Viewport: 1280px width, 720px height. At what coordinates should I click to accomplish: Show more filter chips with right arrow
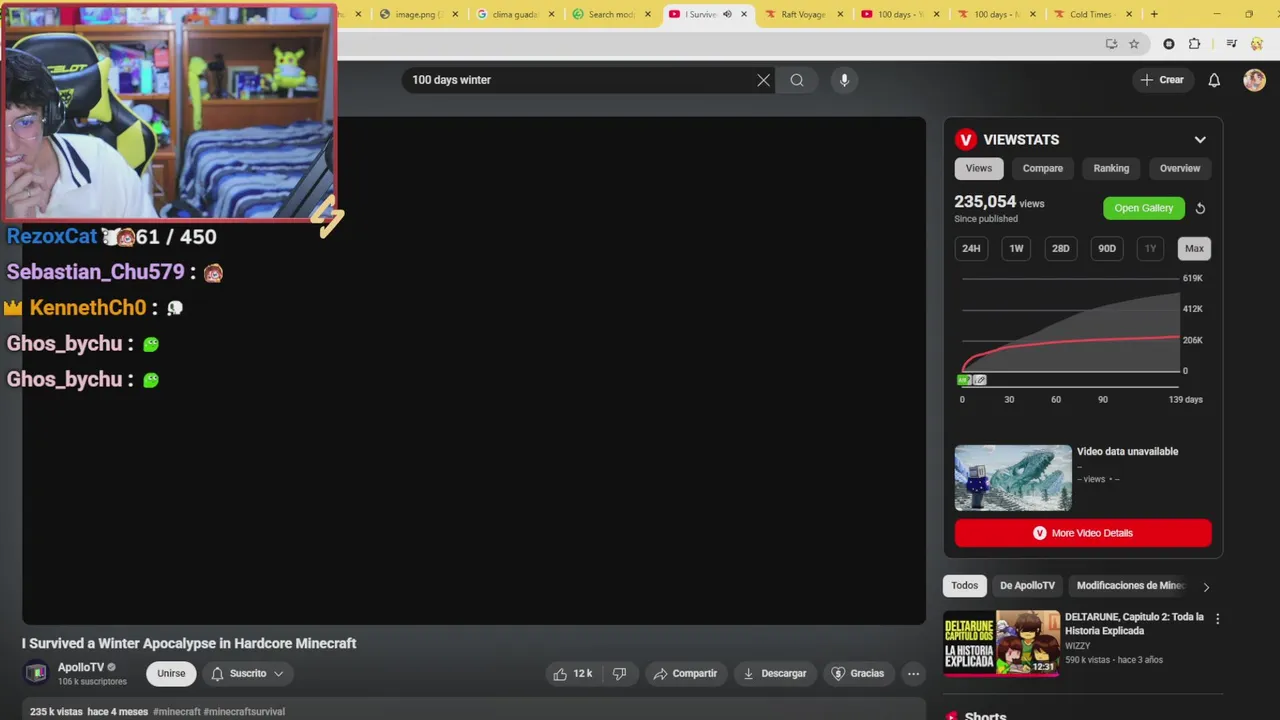[1206, 587]
